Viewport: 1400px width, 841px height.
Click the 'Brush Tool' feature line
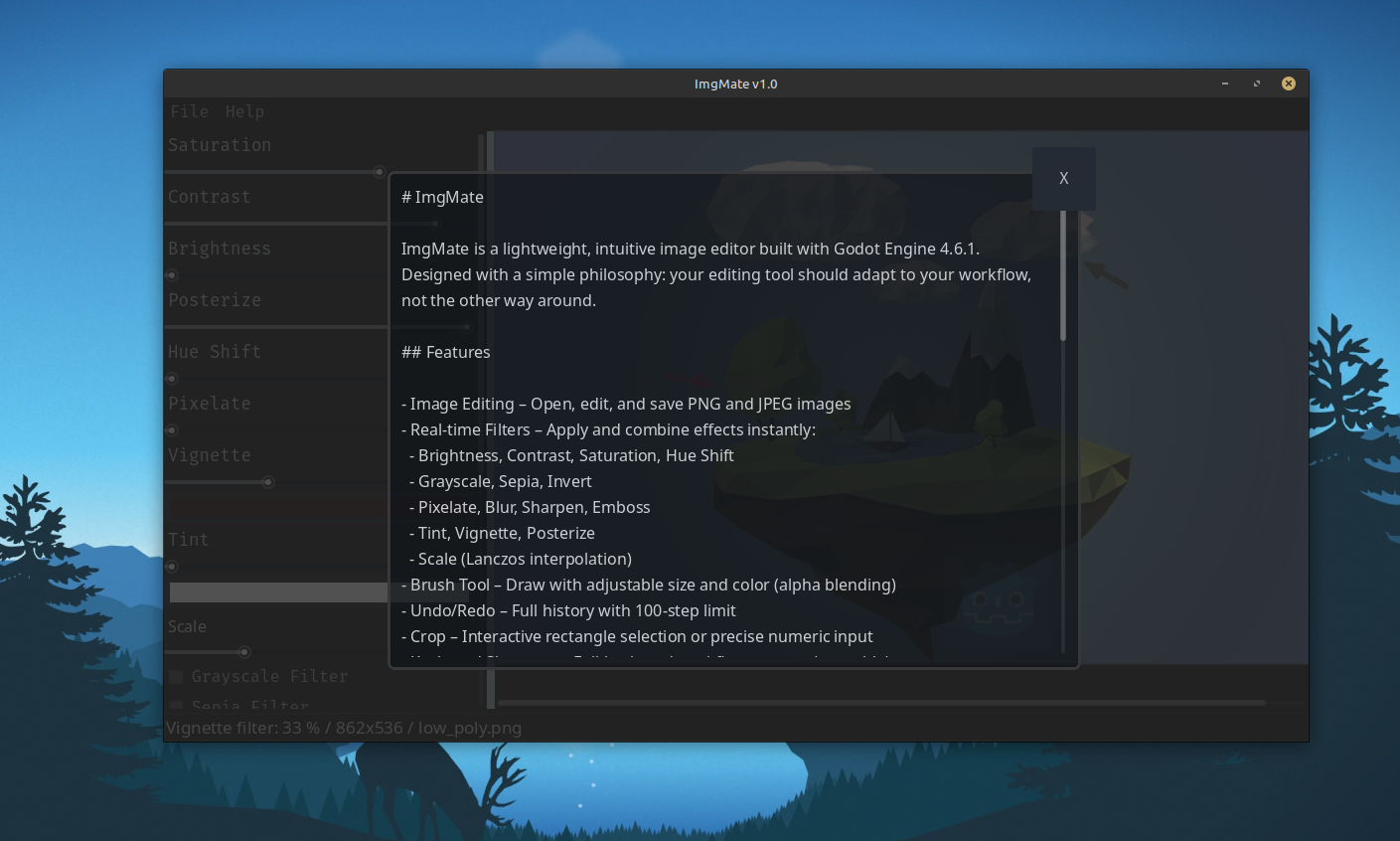[649, 586]
